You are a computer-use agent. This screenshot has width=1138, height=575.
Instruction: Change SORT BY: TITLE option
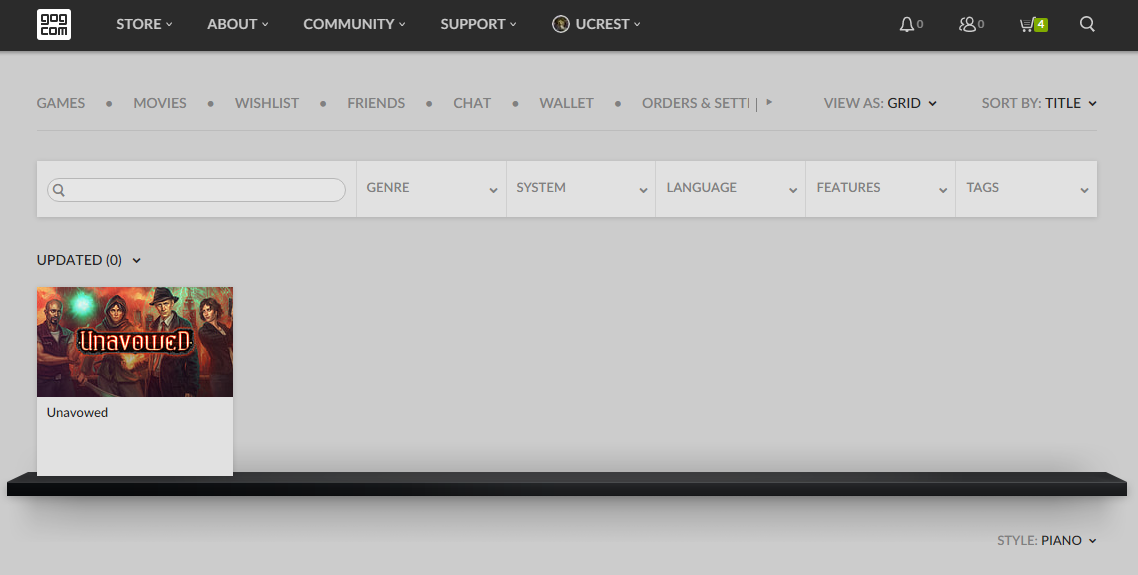[x=1039, y=103]
